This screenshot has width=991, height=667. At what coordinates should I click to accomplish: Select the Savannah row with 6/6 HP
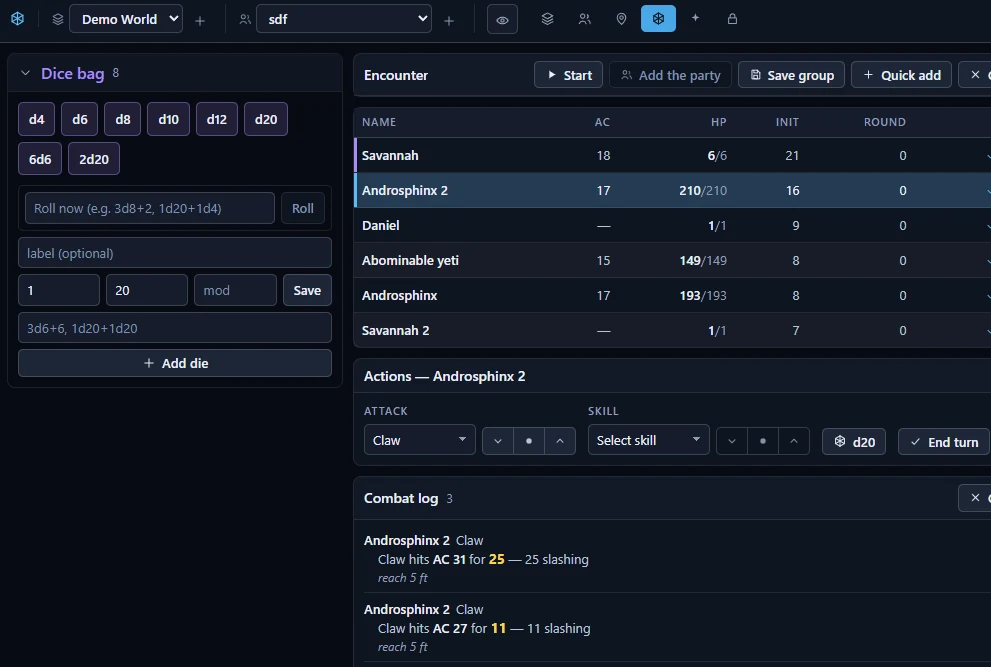[x=672, y=156]
